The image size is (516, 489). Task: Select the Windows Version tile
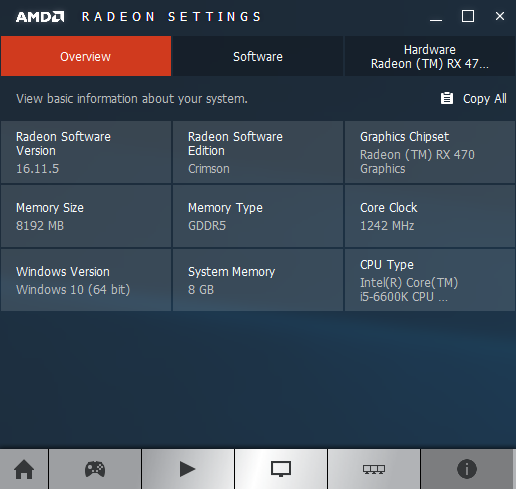coord(86,280)
